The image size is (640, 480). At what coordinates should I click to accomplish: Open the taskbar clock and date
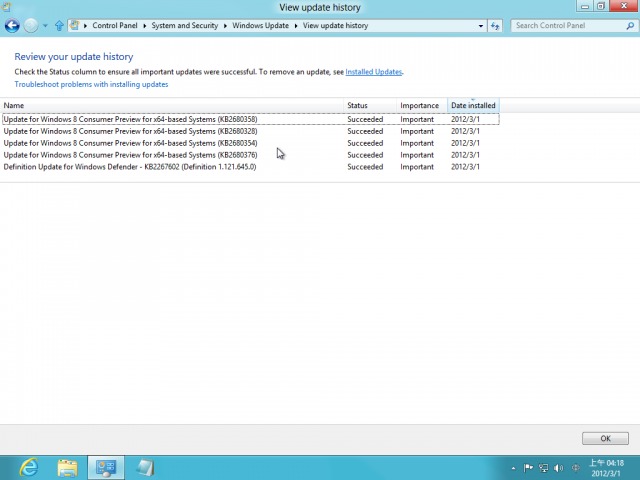click(x=607, y=468)
